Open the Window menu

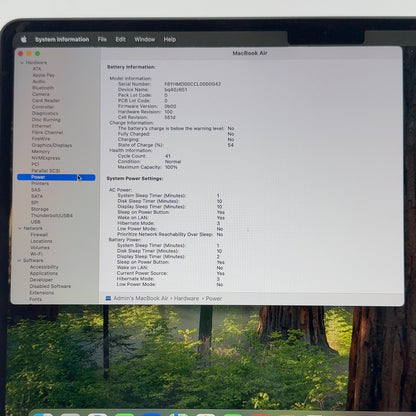pos(144,39)
